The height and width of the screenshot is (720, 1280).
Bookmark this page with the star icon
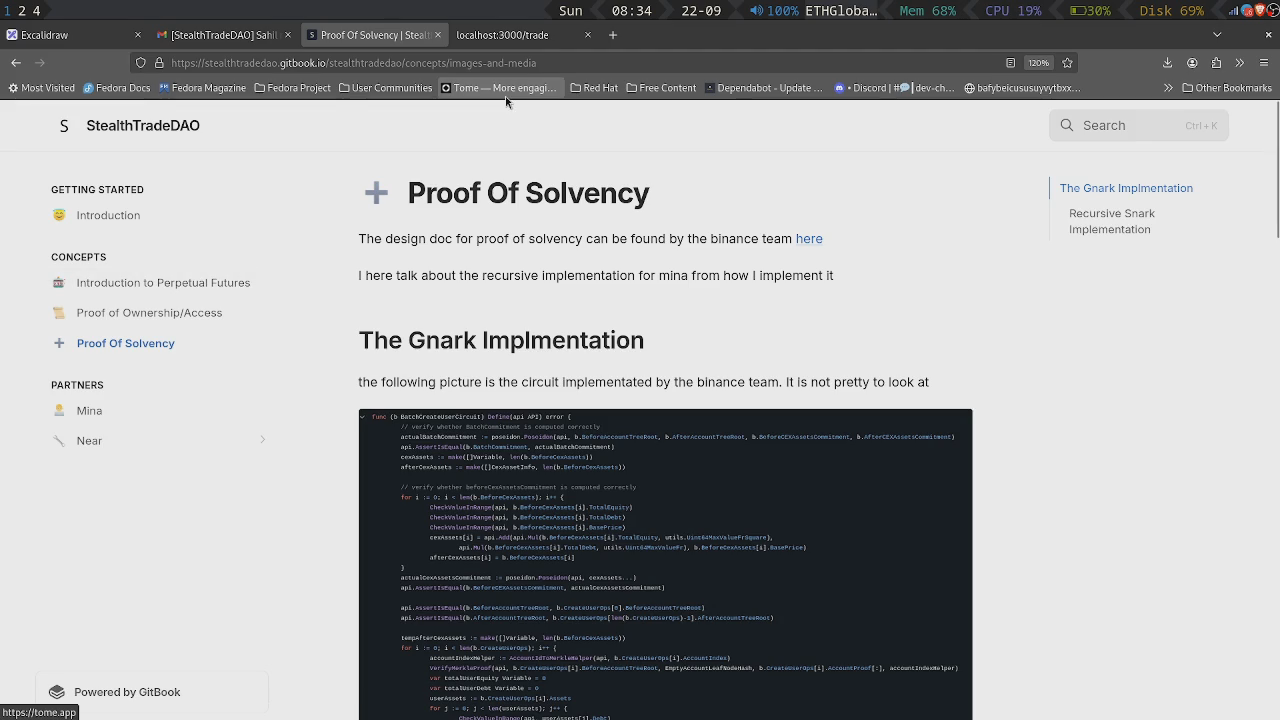click(1067, 63)
